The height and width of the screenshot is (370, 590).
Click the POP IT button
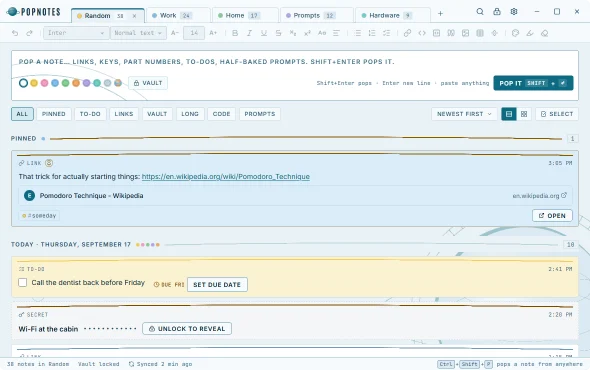click(533, 83)
